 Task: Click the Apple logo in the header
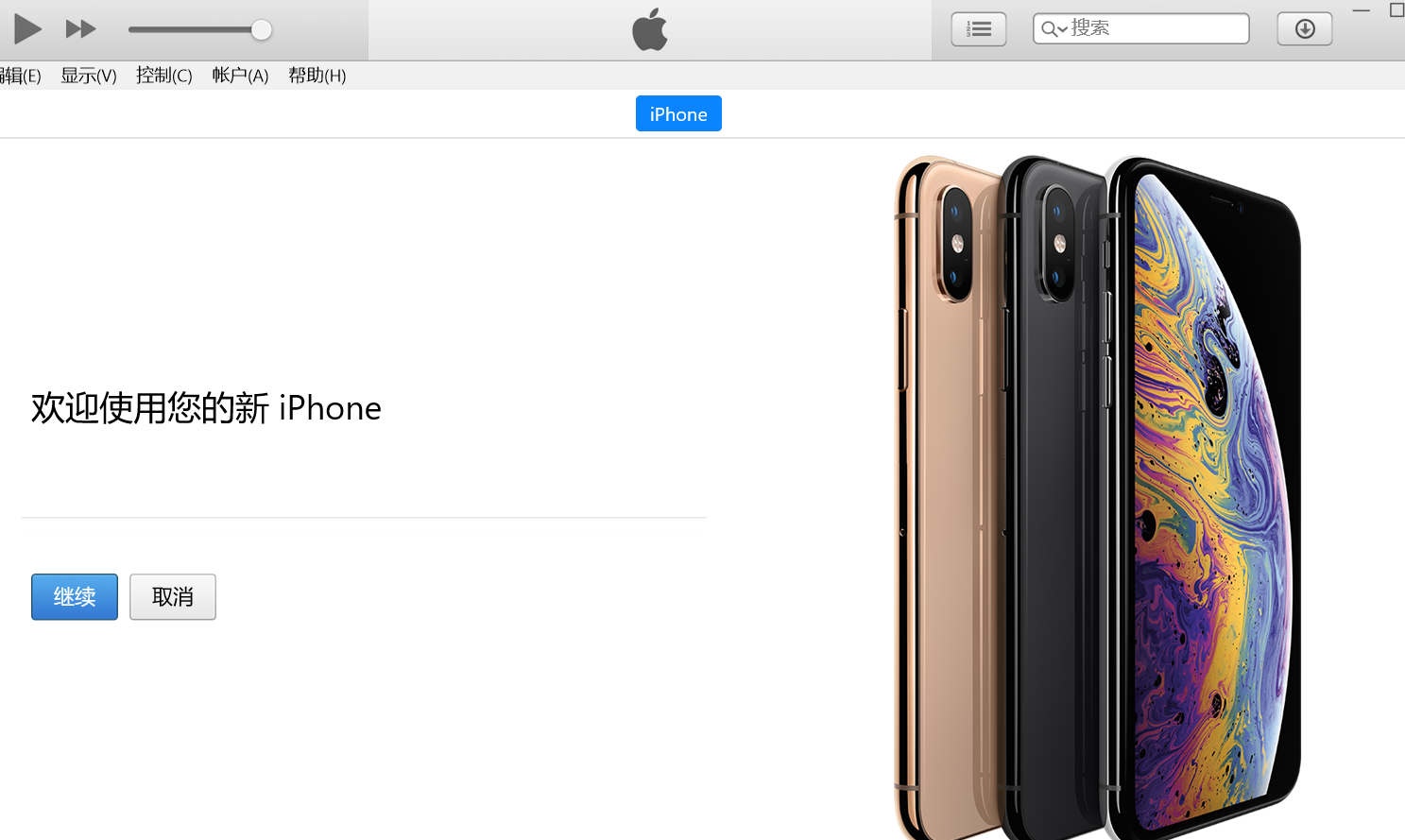tap(650, 29)
